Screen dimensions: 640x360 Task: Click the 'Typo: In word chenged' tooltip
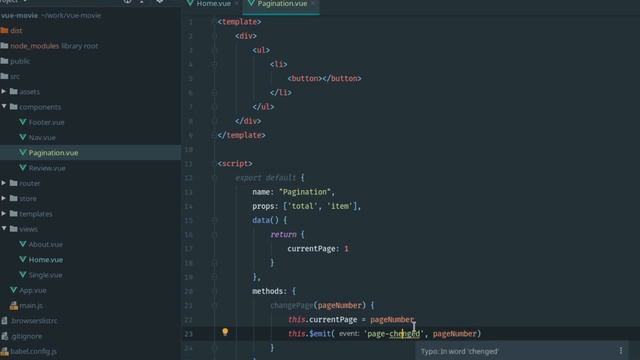coord(459,351)
